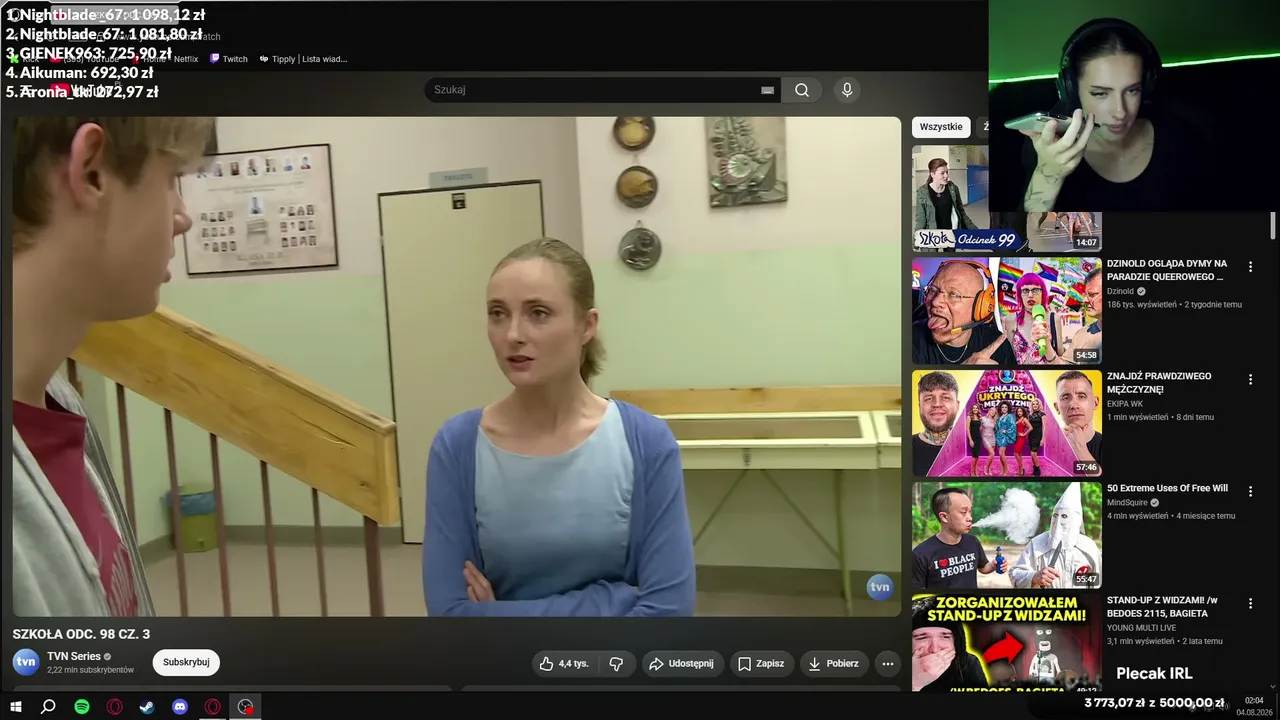
Task: Open the three-dot more actions menu under video
Action: pyautogui.click(x=887, y=663)
